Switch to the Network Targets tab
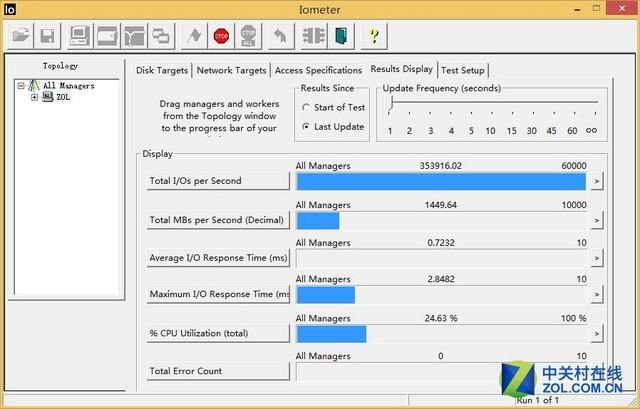Screen dimensions: 640x409 pos(231,70)
